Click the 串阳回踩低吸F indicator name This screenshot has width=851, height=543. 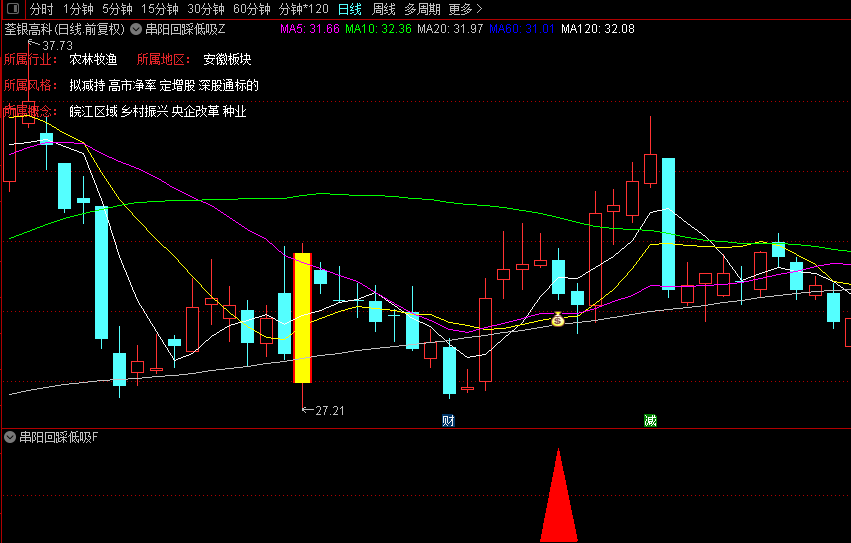click(x=59, y=437)
